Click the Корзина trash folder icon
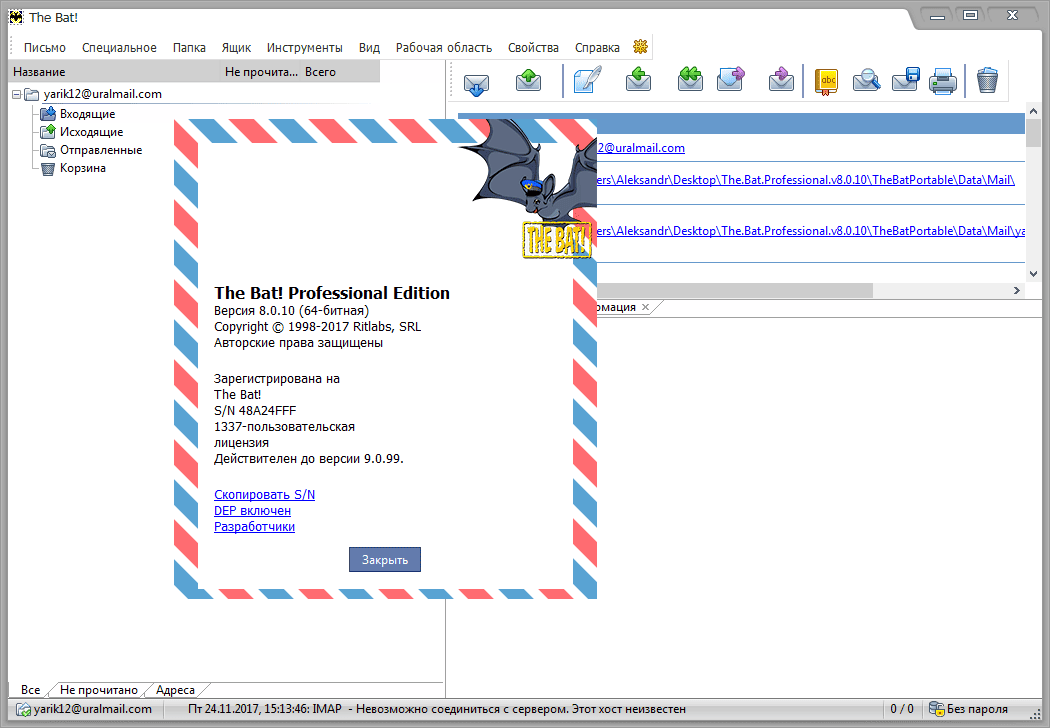The image size is (1050, 728). coord(48,168)
